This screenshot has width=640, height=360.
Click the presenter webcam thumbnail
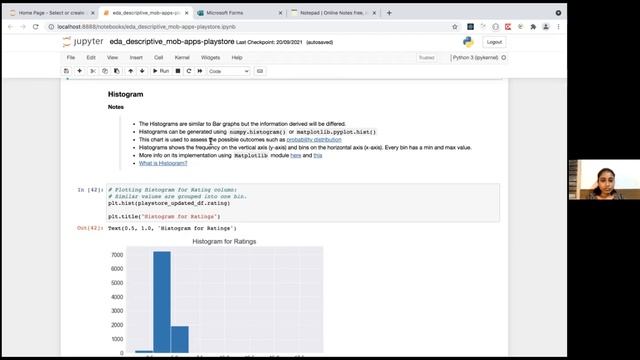point(604,180)
